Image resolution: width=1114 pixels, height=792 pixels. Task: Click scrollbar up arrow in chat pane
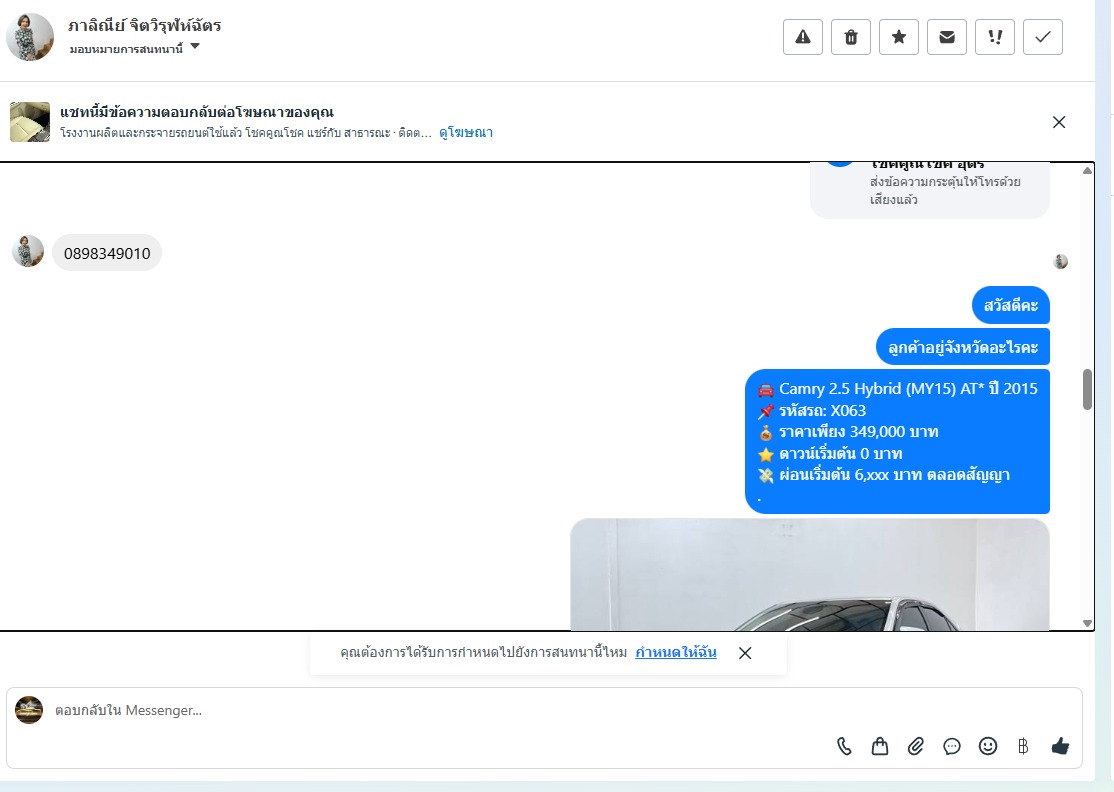click(1087, 170)
